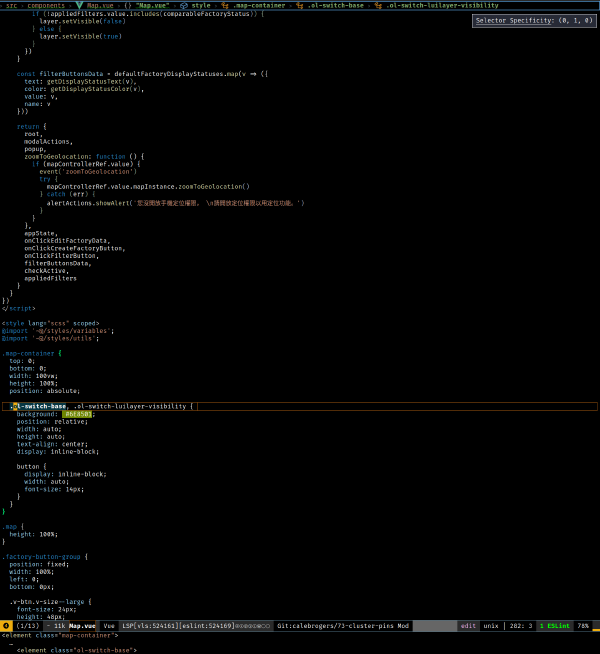Open the components breadcrumb segment
Viewport: 600px width, 654px height.
pyautogui.click(x=46, y=5)
